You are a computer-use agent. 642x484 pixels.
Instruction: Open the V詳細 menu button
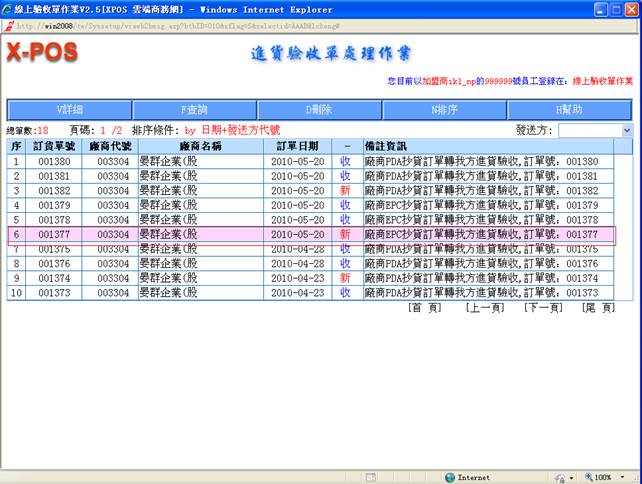[x=69, y=110]
